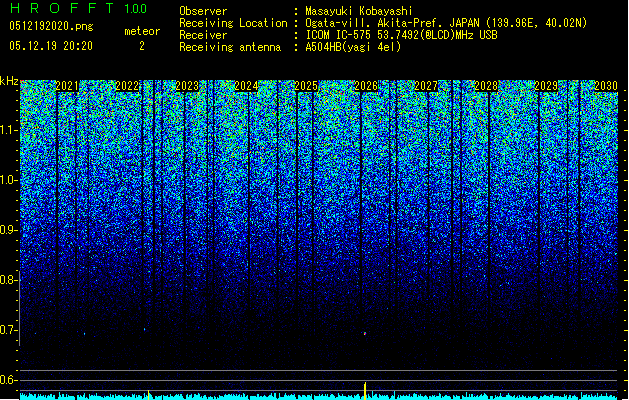Click the timestamp 05.12.19 20:20
Screen dimensions: 629x400
51,46
